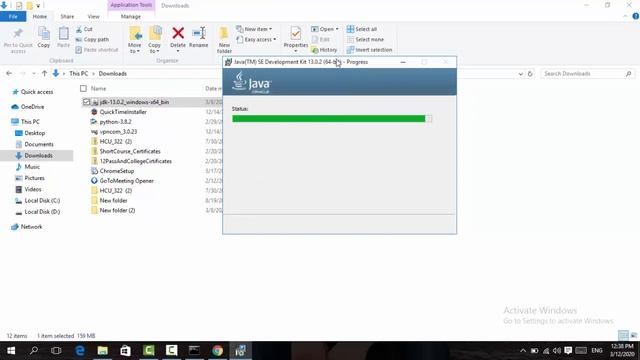Viewport: 640px width, 360px height.
Task: Switch to the Share tab
Action: pyautogui.click(x=67, y=17)
